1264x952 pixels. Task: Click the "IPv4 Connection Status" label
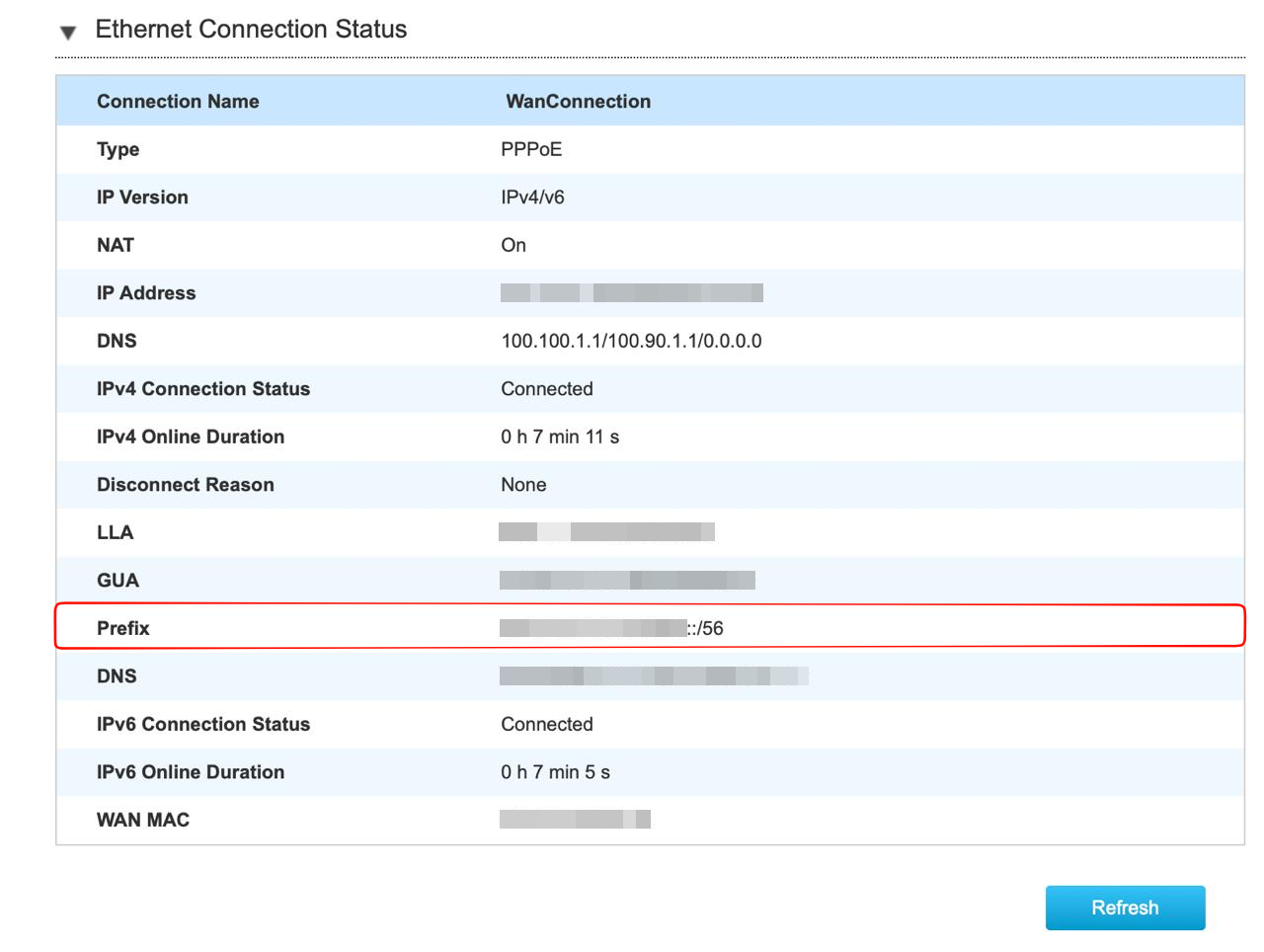click(x=203, y=389)
